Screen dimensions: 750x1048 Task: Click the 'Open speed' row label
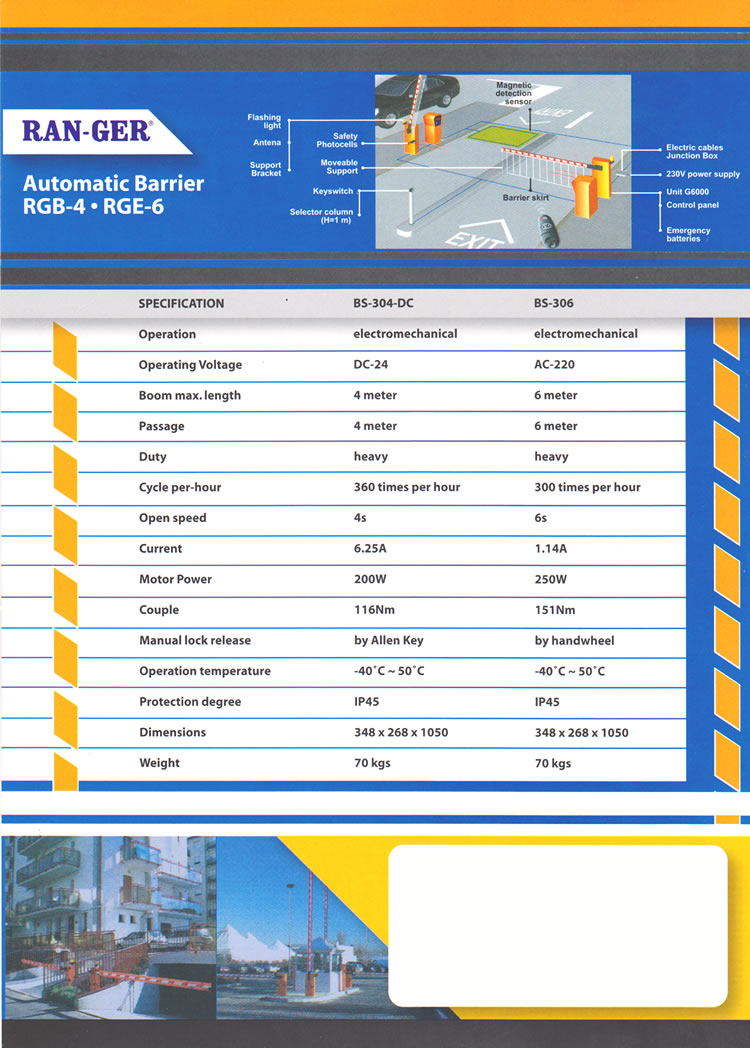[172, 518]
